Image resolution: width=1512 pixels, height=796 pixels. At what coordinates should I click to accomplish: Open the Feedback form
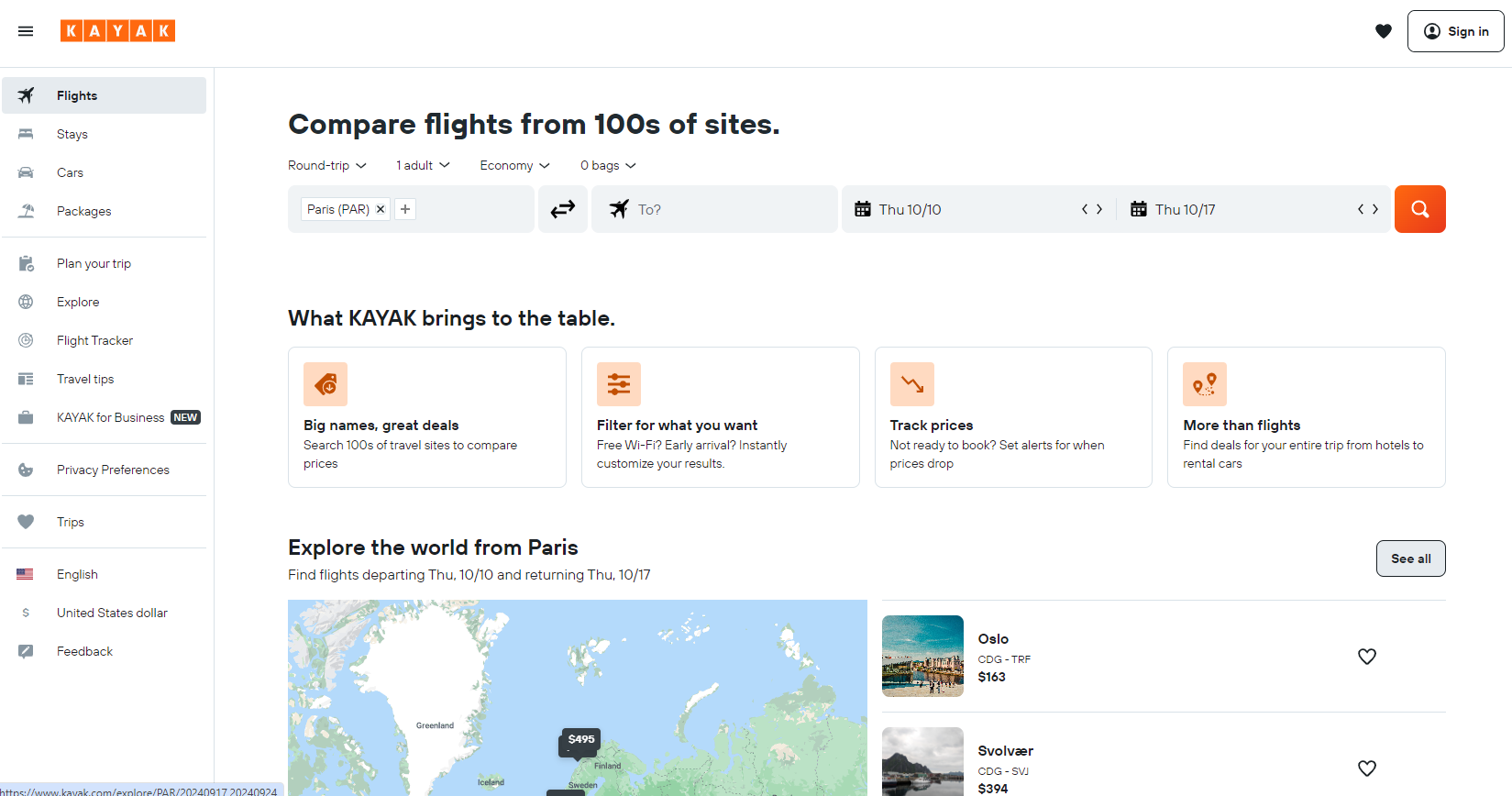(104, 651)
